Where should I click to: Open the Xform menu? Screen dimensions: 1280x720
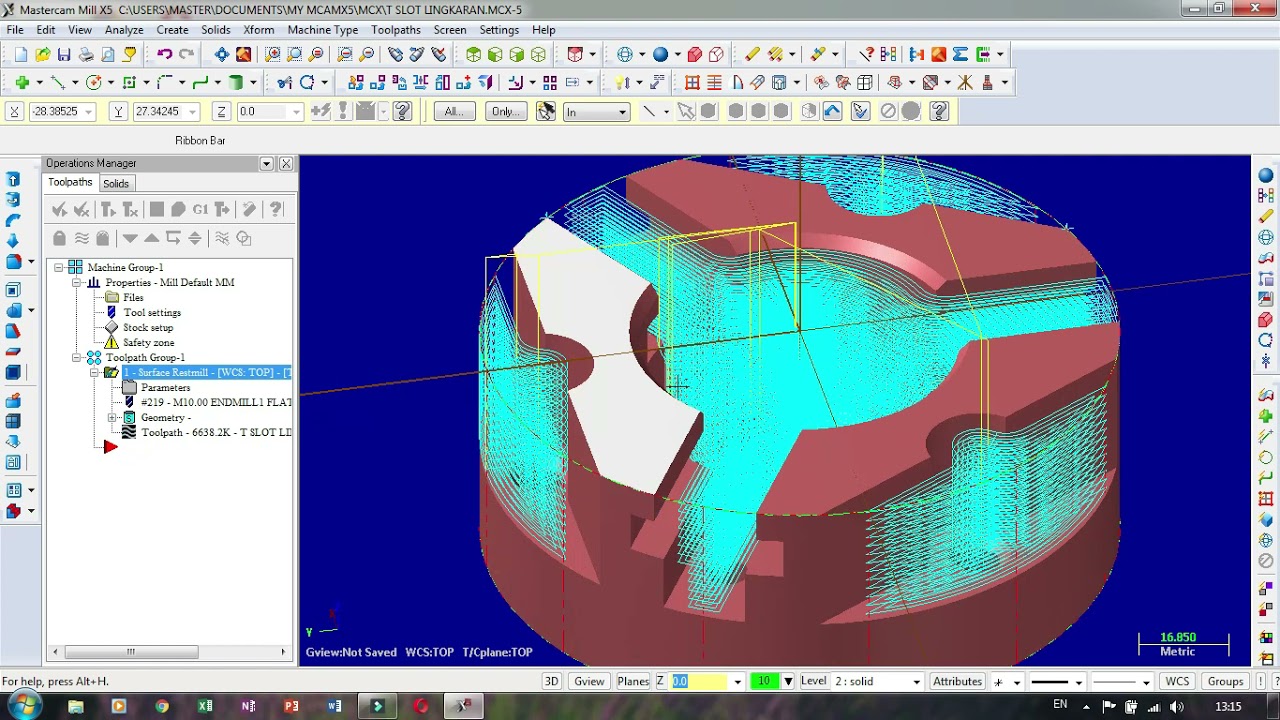(x=258, y=30)
